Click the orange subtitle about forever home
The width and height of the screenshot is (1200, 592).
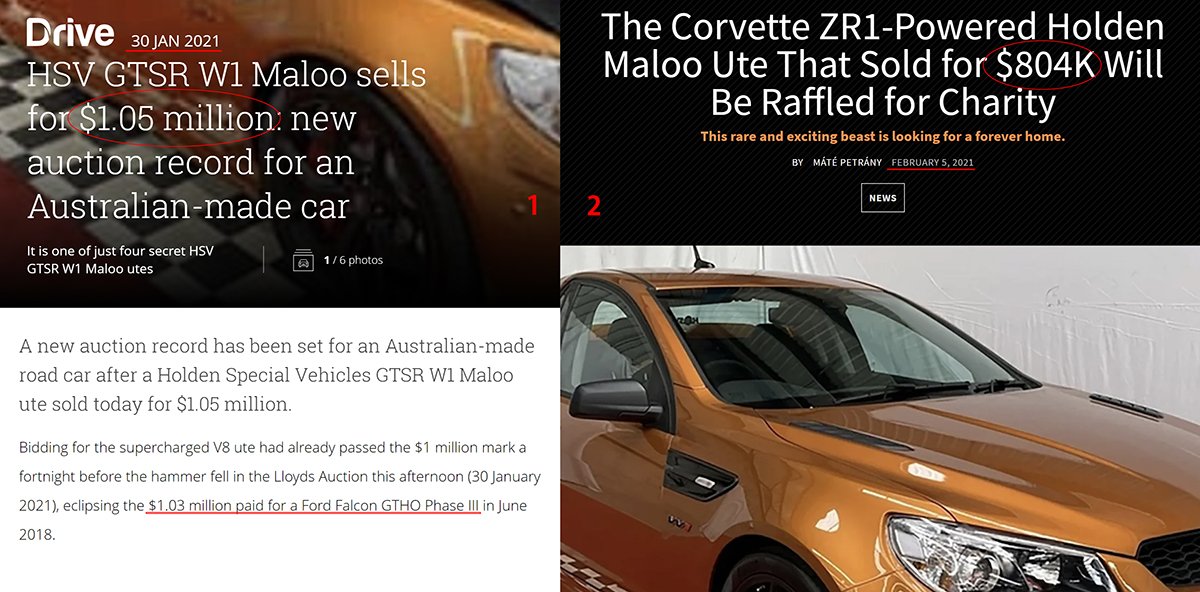click(x=883, y=136)
